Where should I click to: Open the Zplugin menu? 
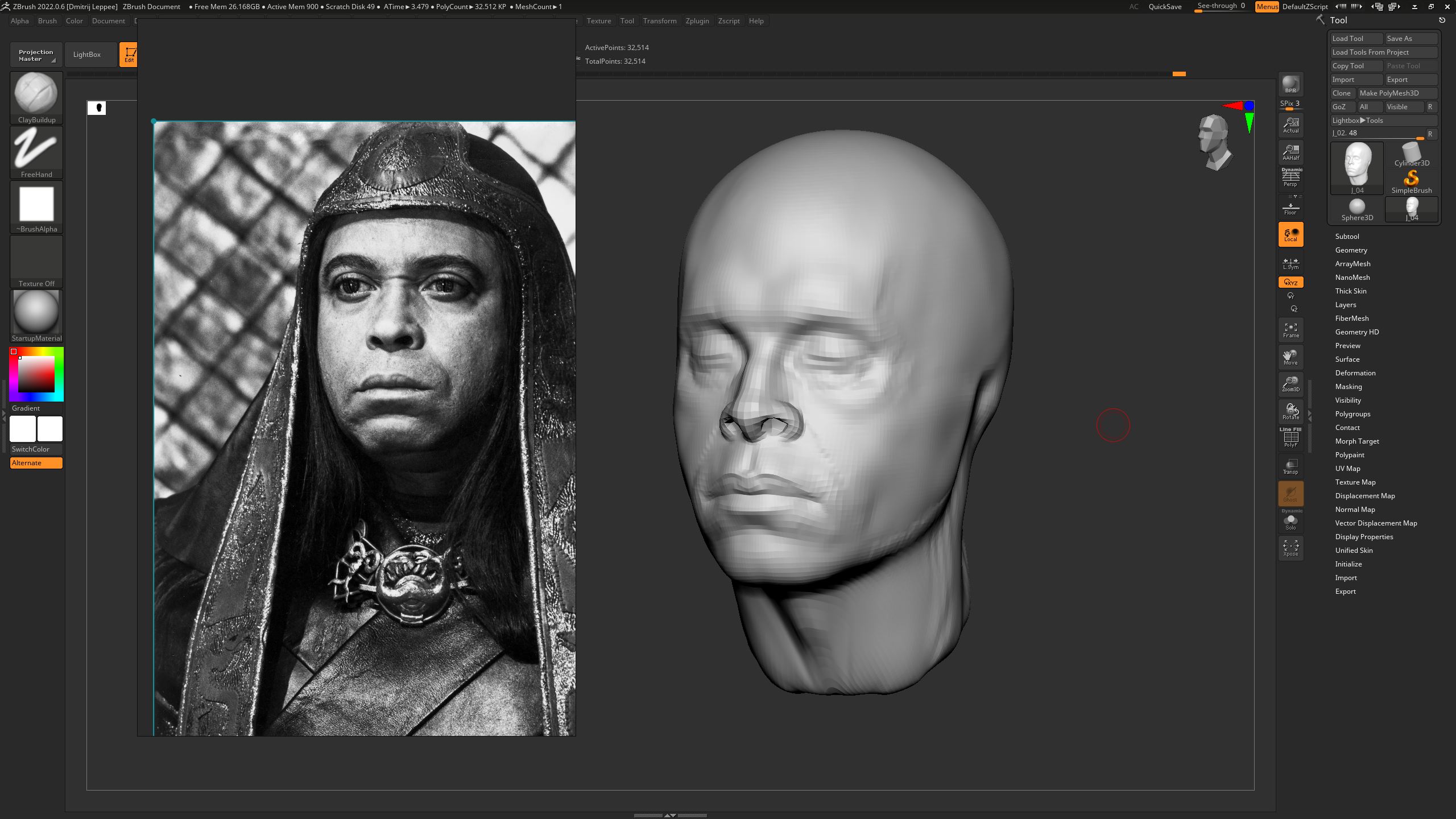click(697, 21)
